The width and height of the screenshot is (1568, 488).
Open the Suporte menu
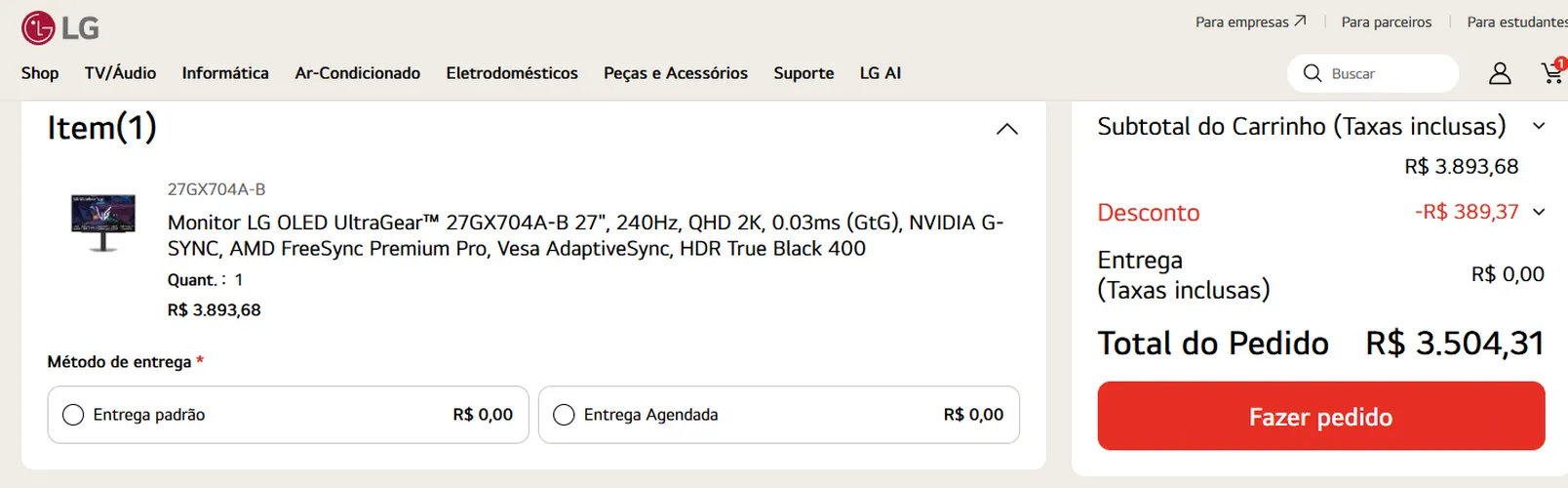click(804, 73)
